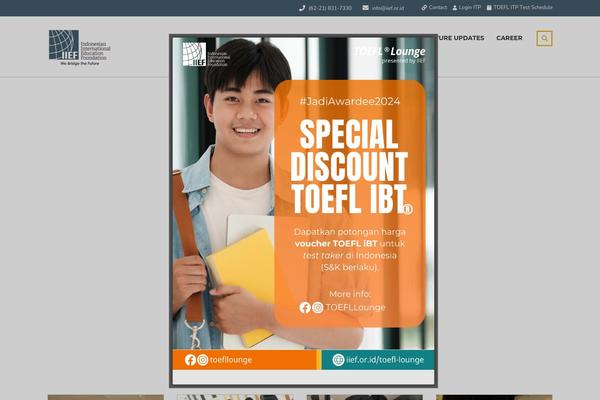Click the TOEFLLounge text under More info
The image size is (600, 400).
click(x=355, y=308)
